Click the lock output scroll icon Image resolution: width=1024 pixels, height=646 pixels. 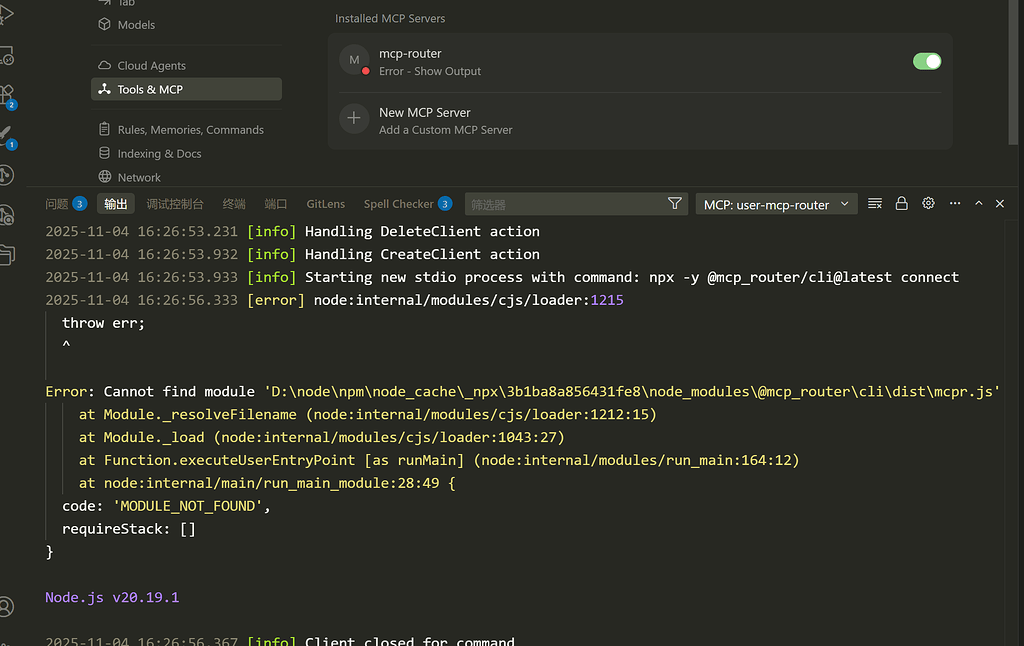coord(901,204)
